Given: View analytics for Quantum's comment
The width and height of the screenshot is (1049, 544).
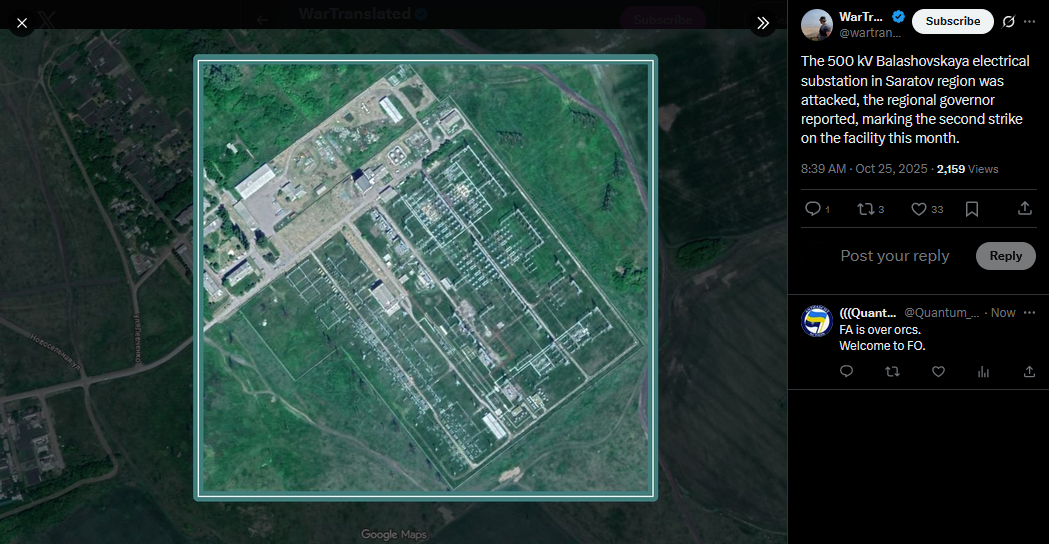Looking at the screenshot, I should coord(983,371).
